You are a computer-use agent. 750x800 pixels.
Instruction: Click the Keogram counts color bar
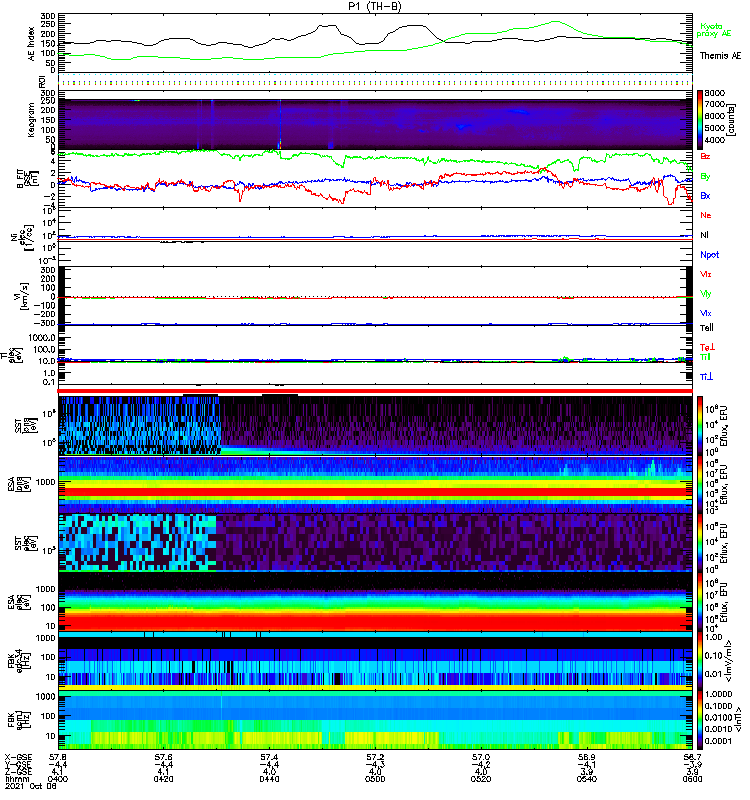point(699,120)
